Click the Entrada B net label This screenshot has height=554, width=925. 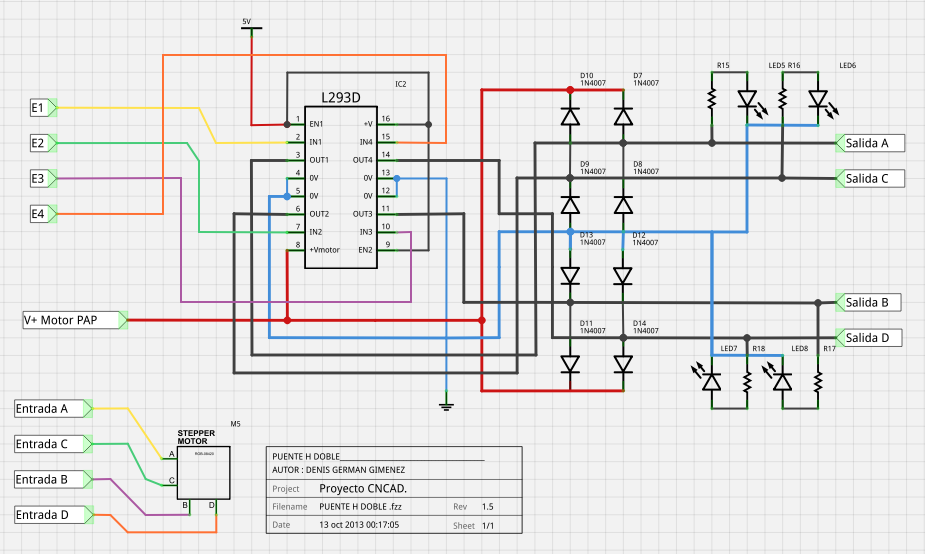(x=54, y=479)
